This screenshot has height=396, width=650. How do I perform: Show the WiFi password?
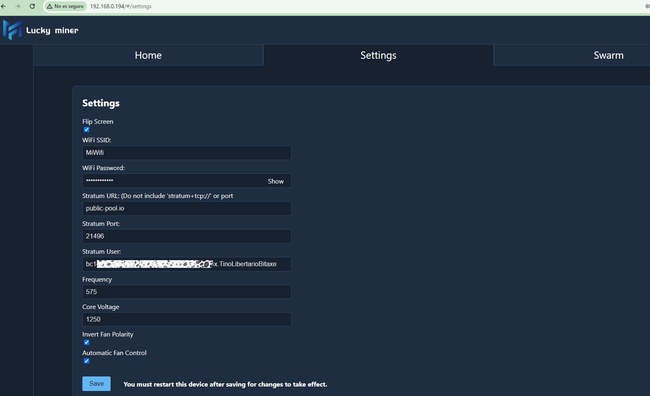[276, 181]
